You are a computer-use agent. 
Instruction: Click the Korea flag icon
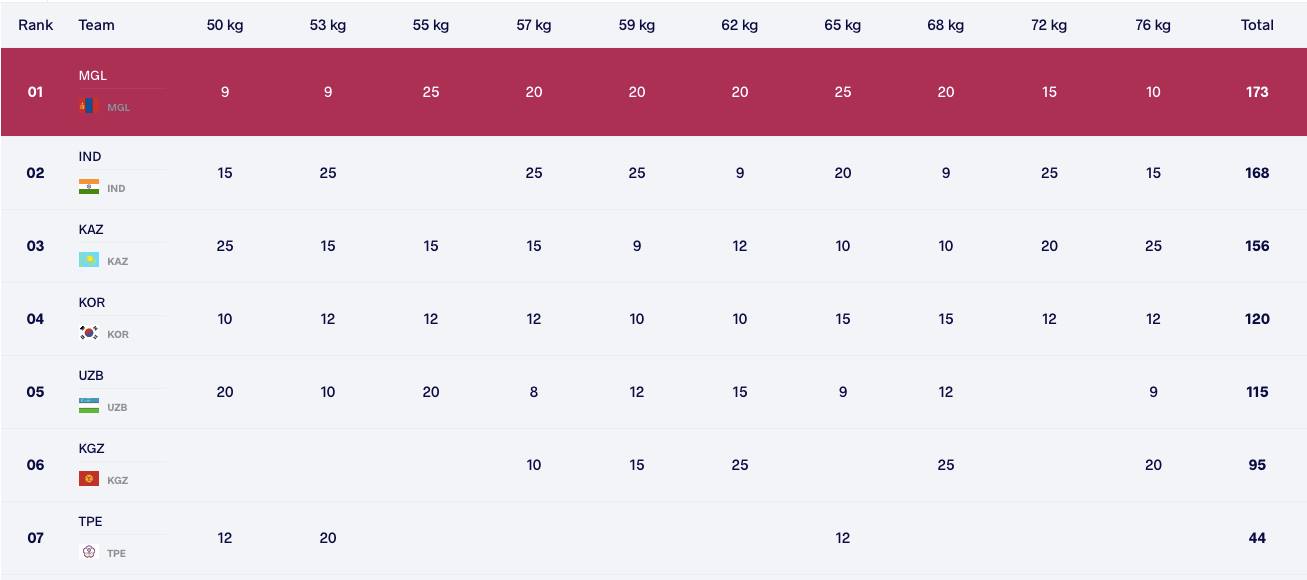point(88,333)
